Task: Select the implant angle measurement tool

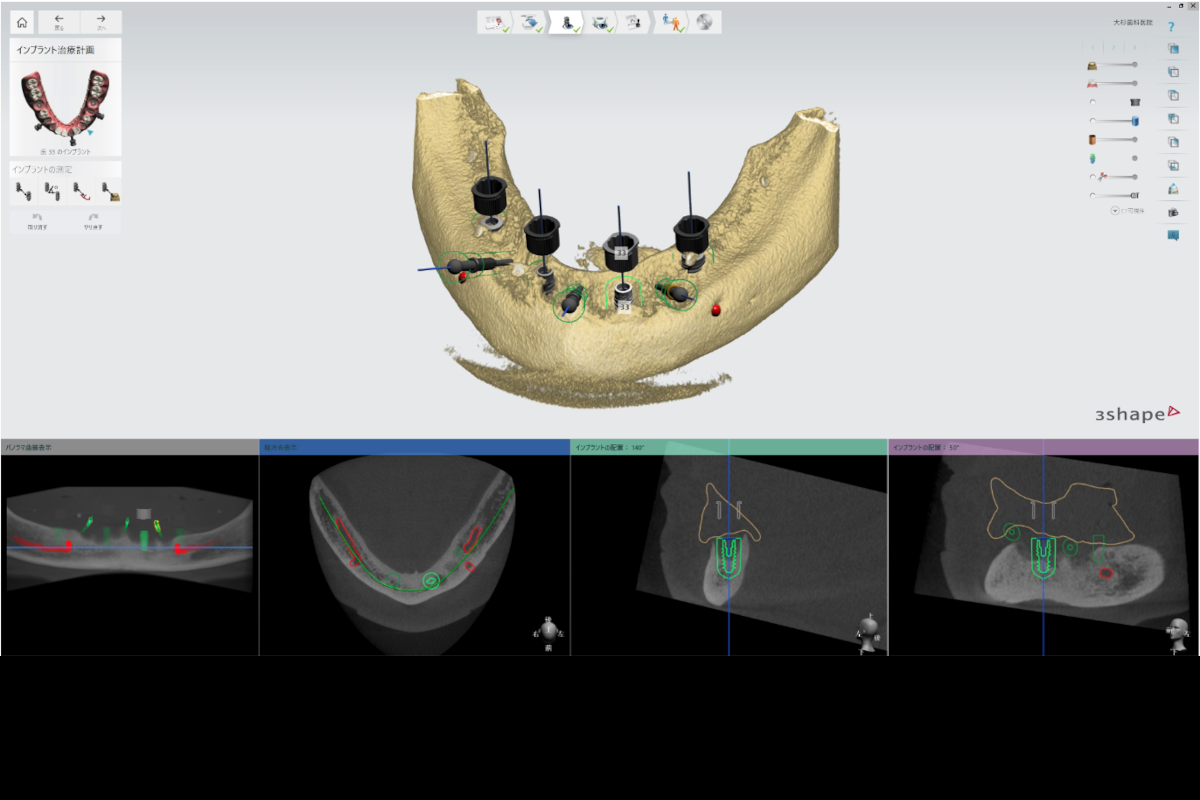Action: point(51,192)
